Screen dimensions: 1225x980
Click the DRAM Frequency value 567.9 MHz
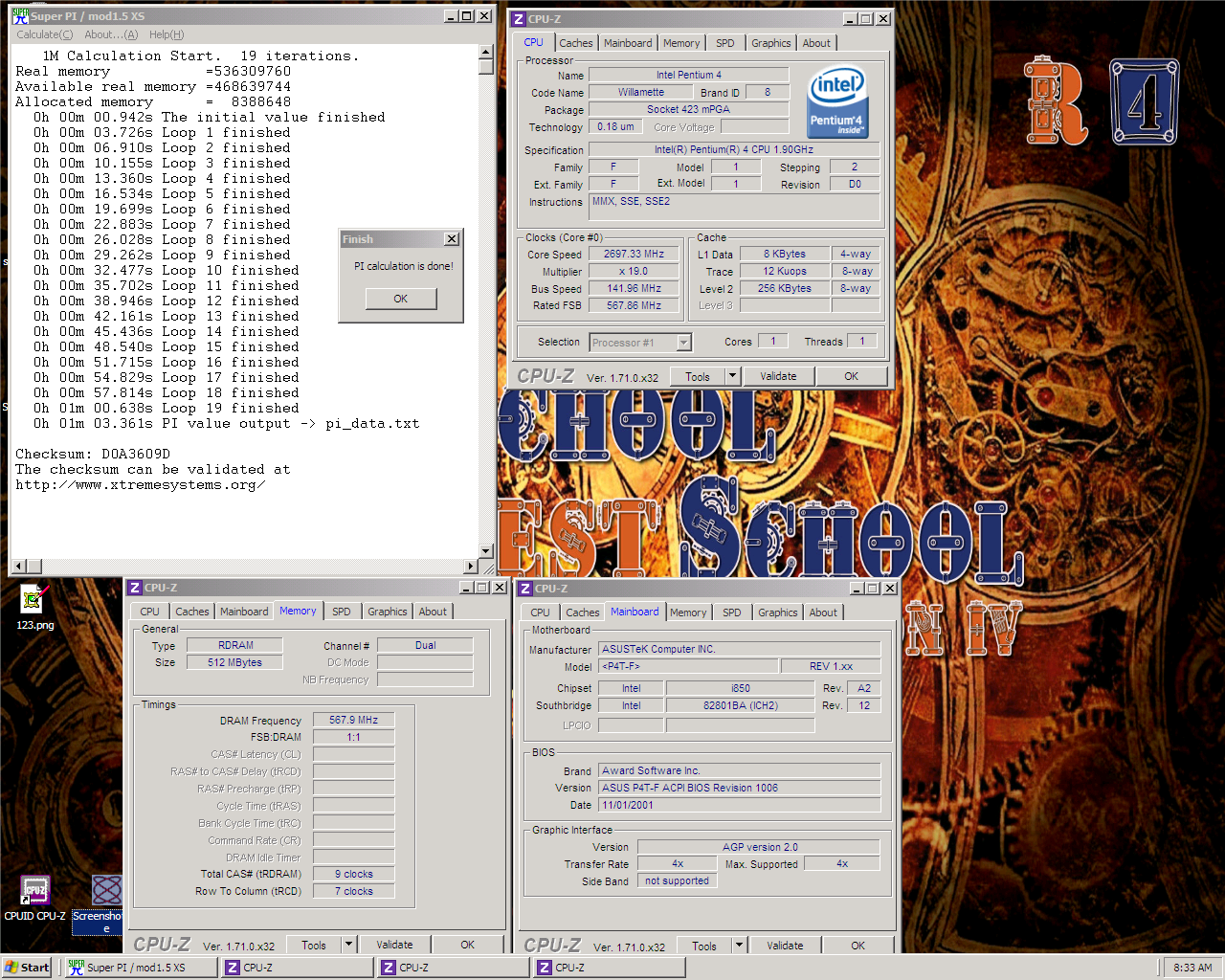[x=354, y=720]
